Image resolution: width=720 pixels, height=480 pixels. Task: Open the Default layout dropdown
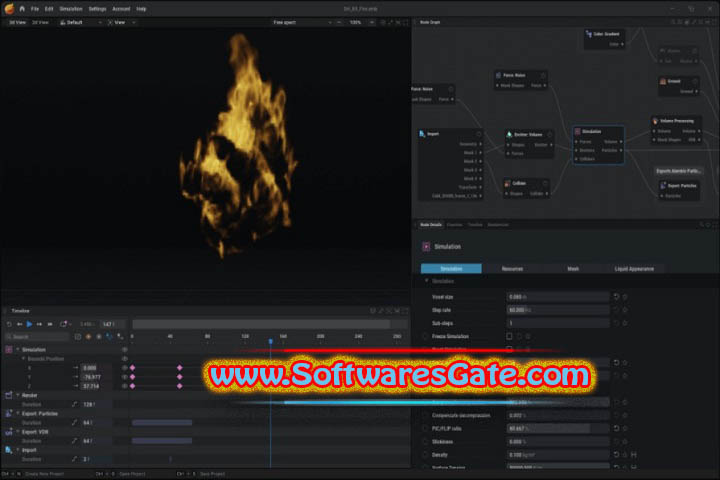tap(82, 22)
